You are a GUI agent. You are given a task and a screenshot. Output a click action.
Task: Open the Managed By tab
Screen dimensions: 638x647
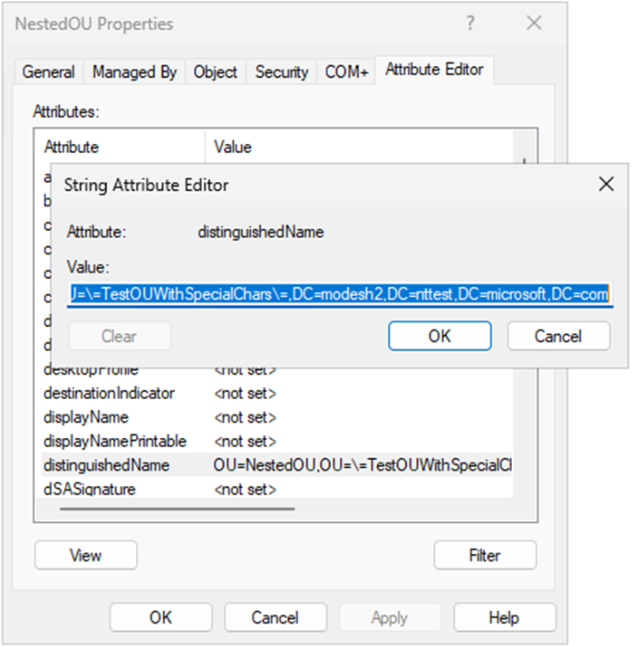134,72
